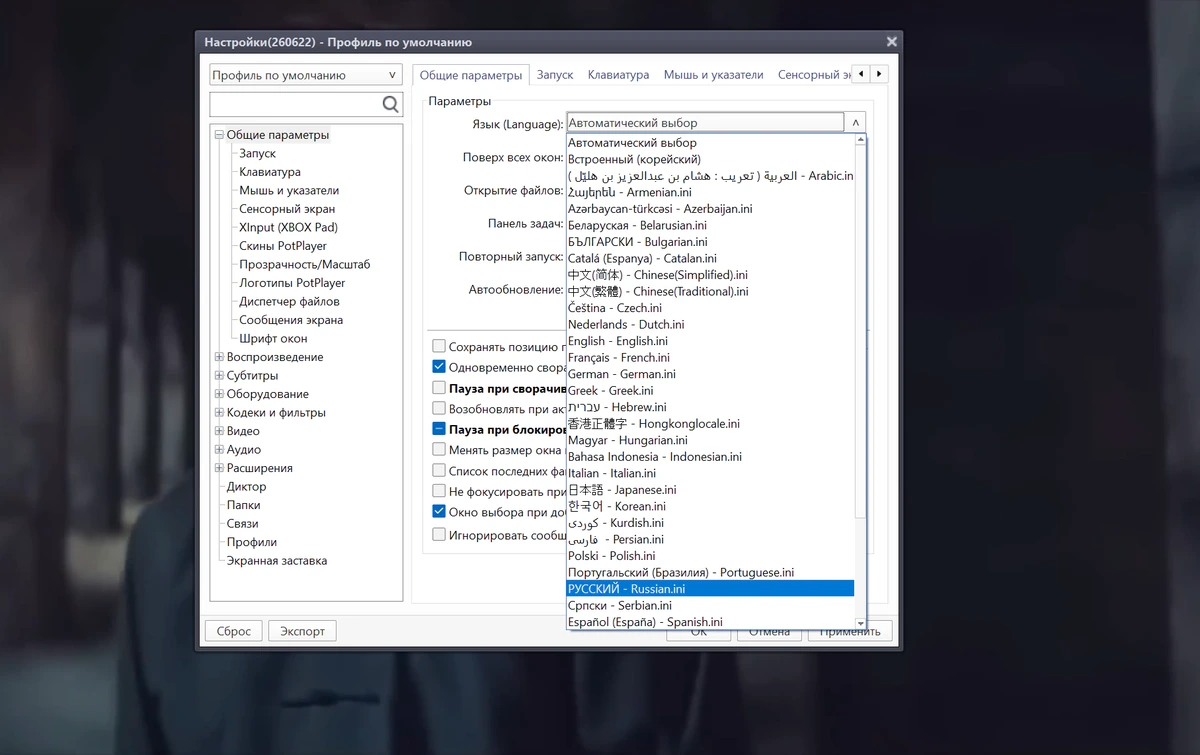The image size is (1200, 755).
Task: Choose 'Čeština - Czech.ini' language
Action: [x=711, y=308]
